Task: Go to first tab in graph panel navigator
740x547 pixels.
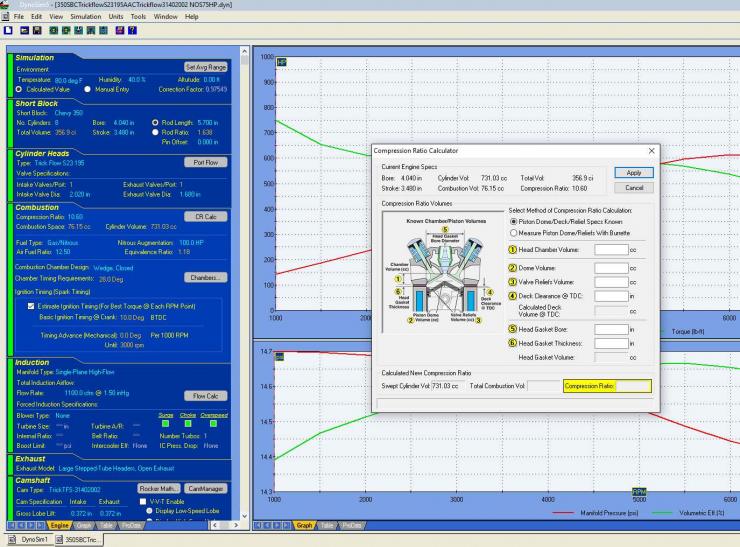Action: (x=258, y=525)
